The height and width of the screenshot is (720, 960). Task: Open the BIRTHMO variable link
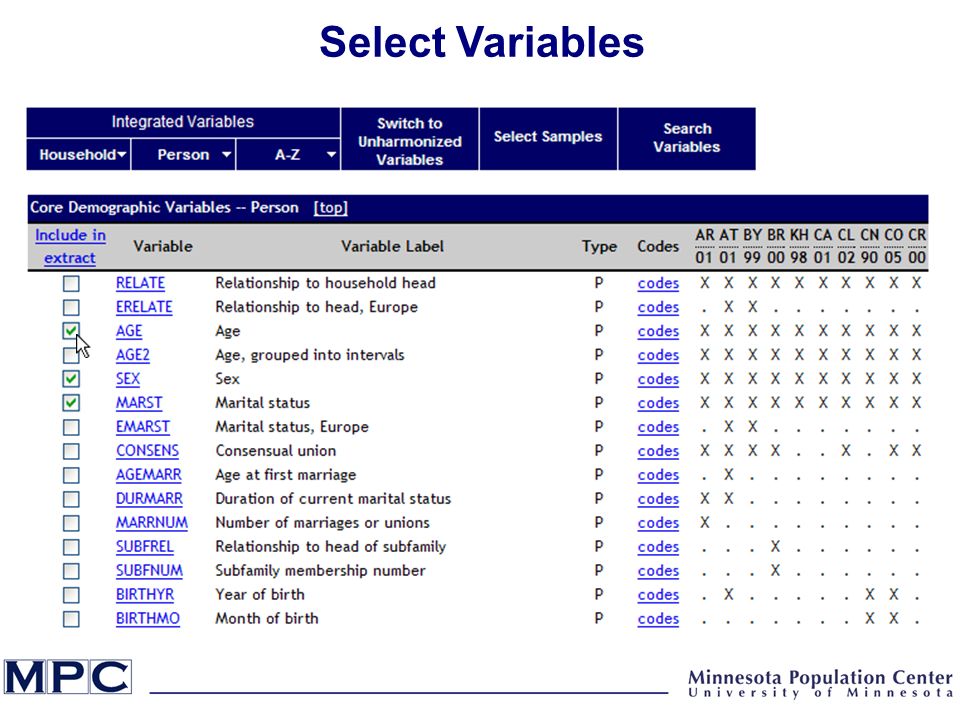(148, 619)
